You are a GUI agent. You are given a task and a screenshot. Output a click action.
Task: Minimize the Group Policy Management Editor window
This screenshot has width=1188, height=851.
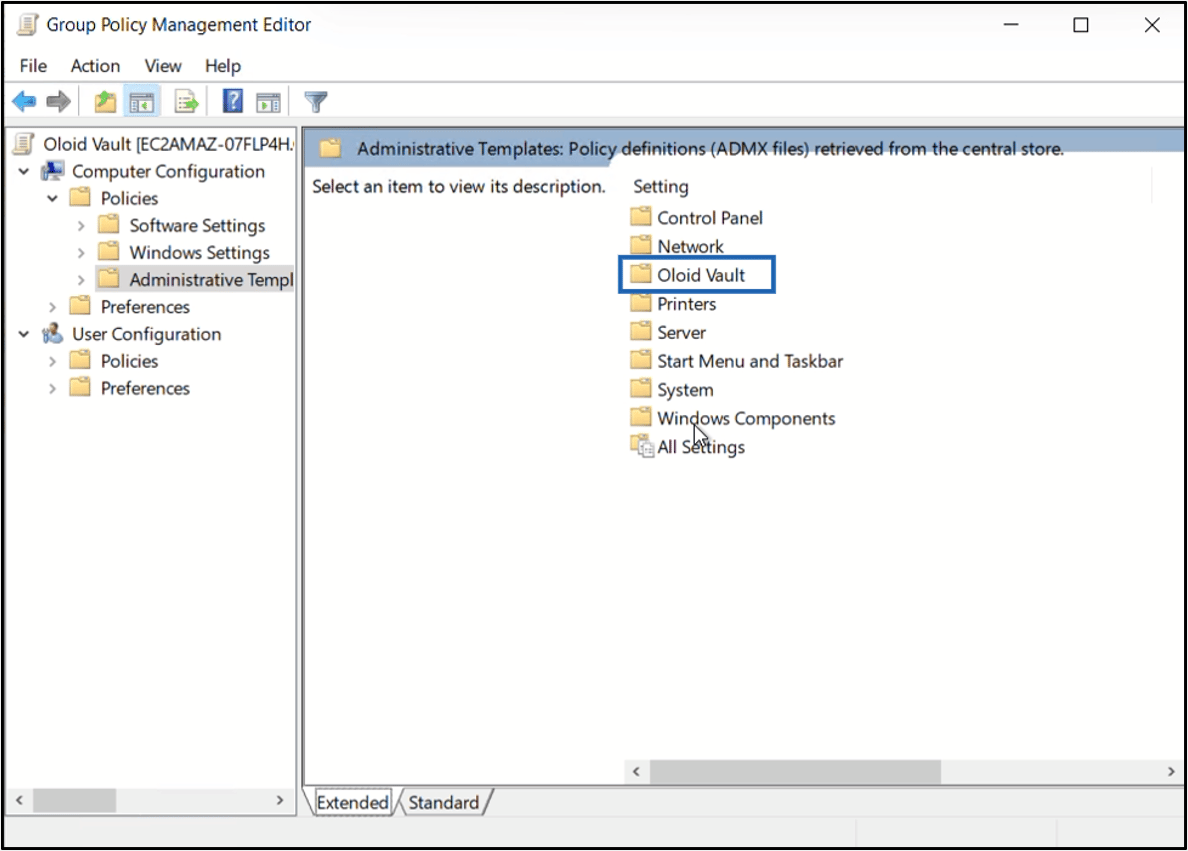(1011, 25)
